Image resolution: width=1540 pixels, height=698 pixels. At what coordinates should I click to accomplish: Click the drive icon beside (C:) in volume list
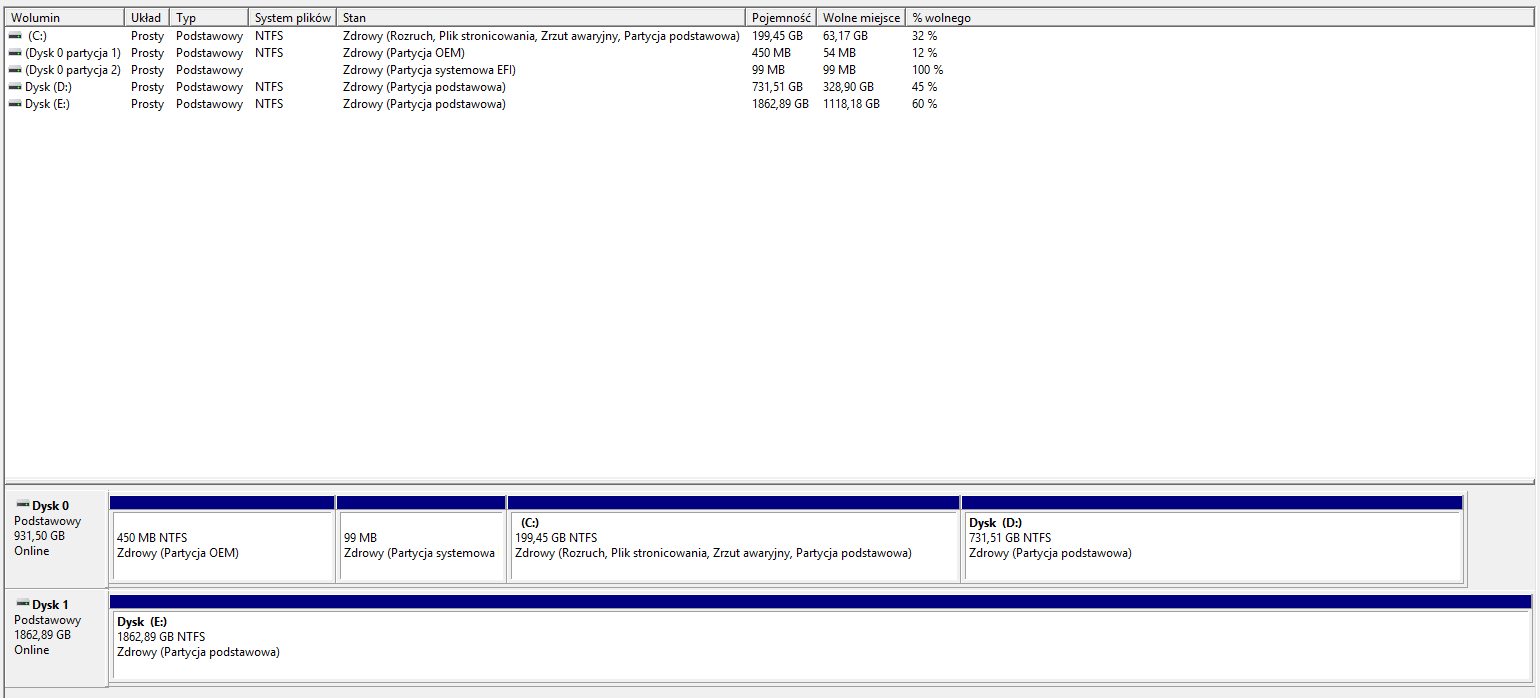(15, 35)
